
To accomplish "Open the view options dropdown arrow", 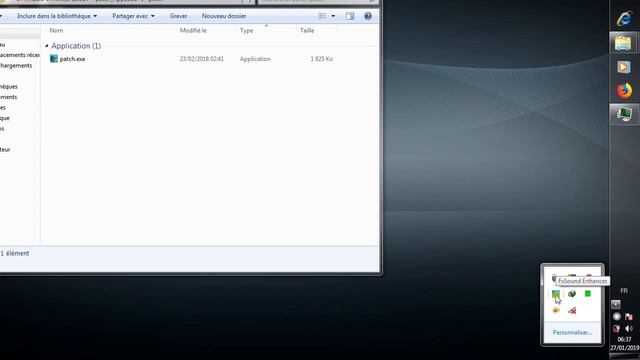I will pos(333,16).
